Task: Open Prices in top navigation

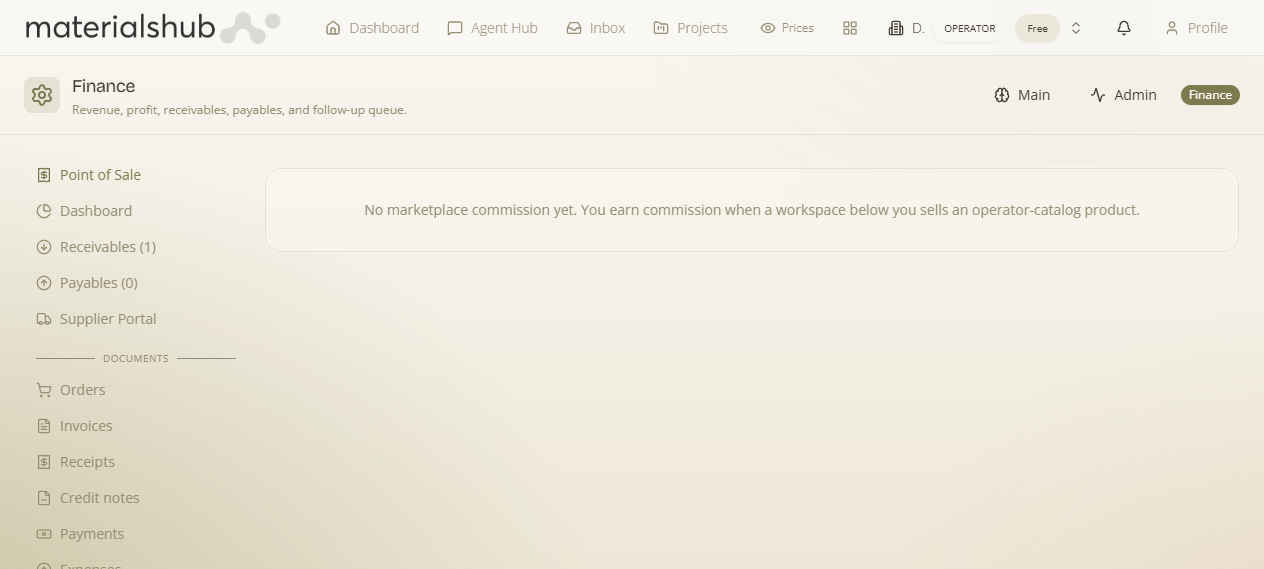Action: coord(787,28)
